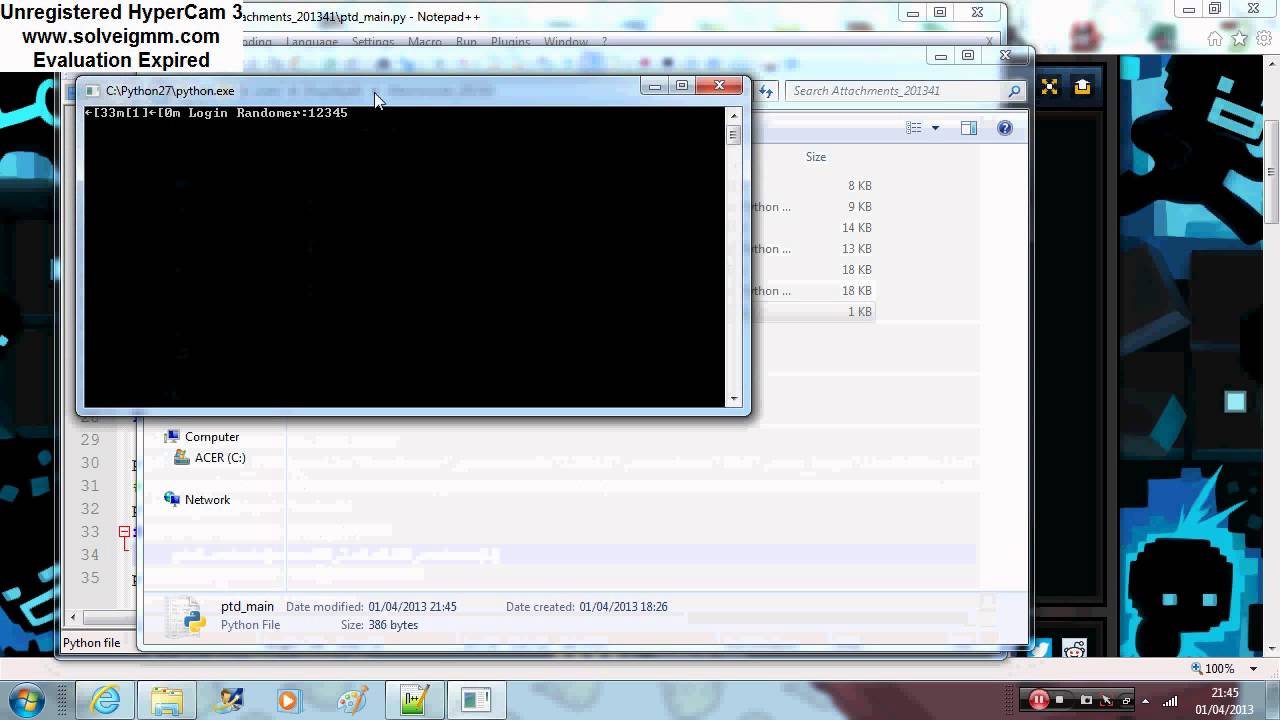Switch to the python console taskbar icon
This screenshot has height=720, width=1280.
[476, 700]
